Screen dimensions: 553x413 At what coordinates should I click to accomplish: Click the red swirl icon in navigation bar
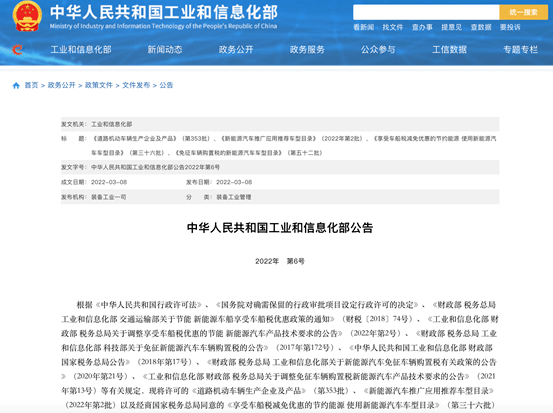[17, 49]
